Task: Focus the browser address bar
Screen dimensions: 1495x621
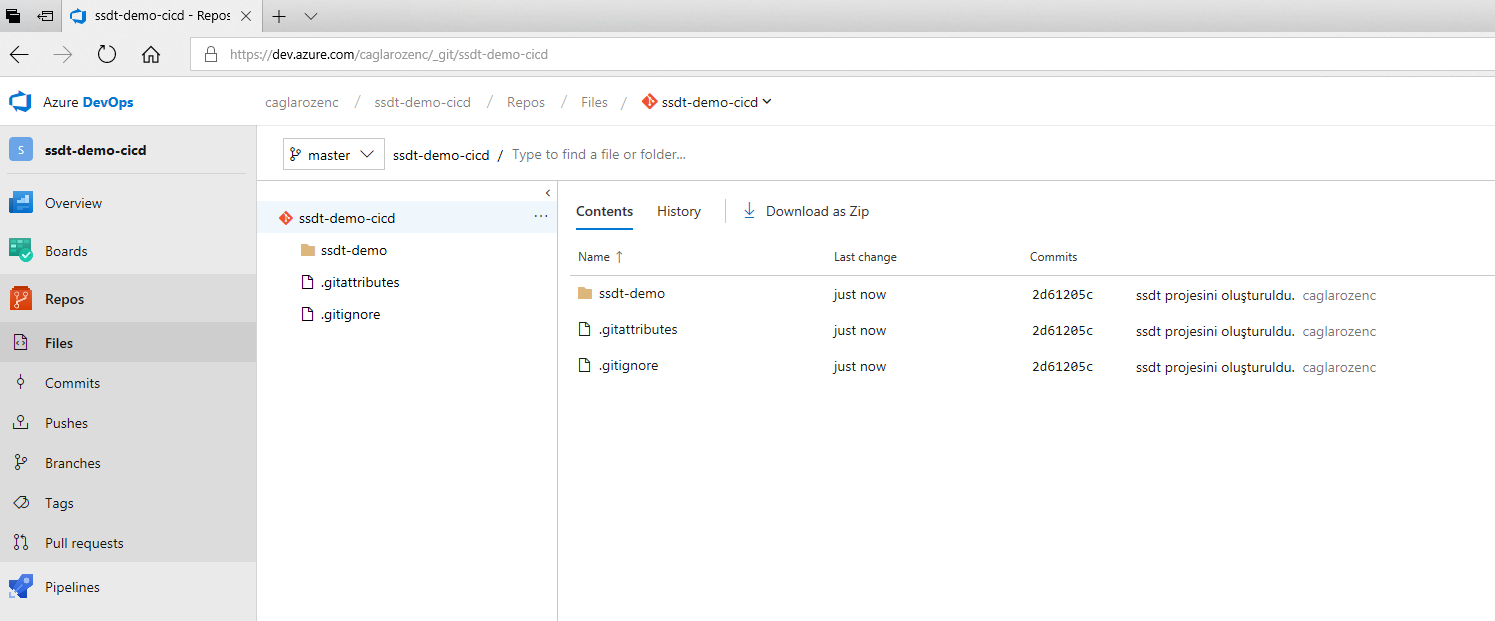Action: pyautogui.click(x=842, y=55)
